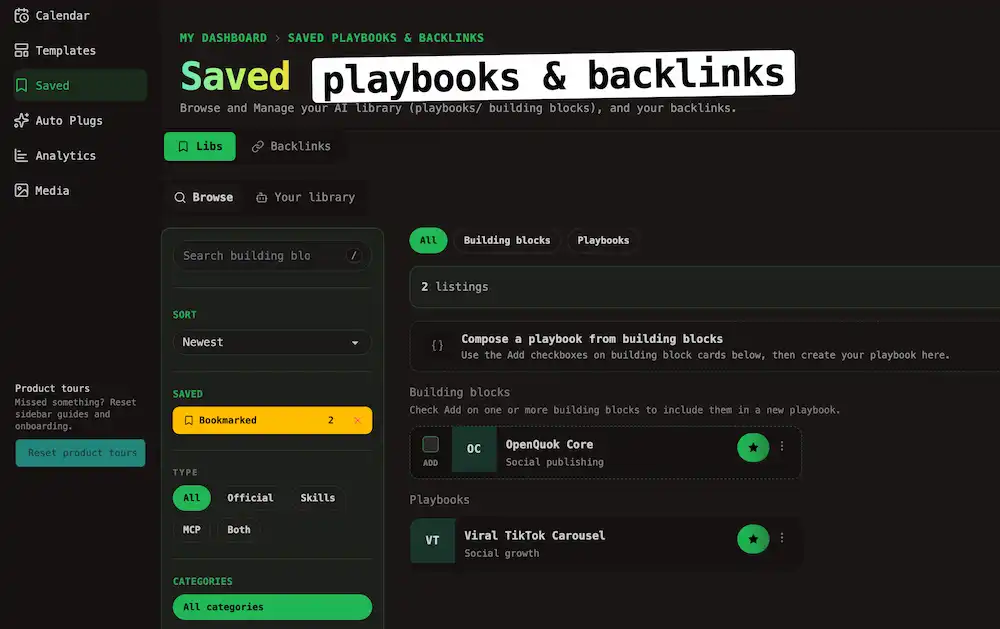Toggle the Bookmarked saved filter
This screenshot has height=629, width=1000.
(272, 420)
